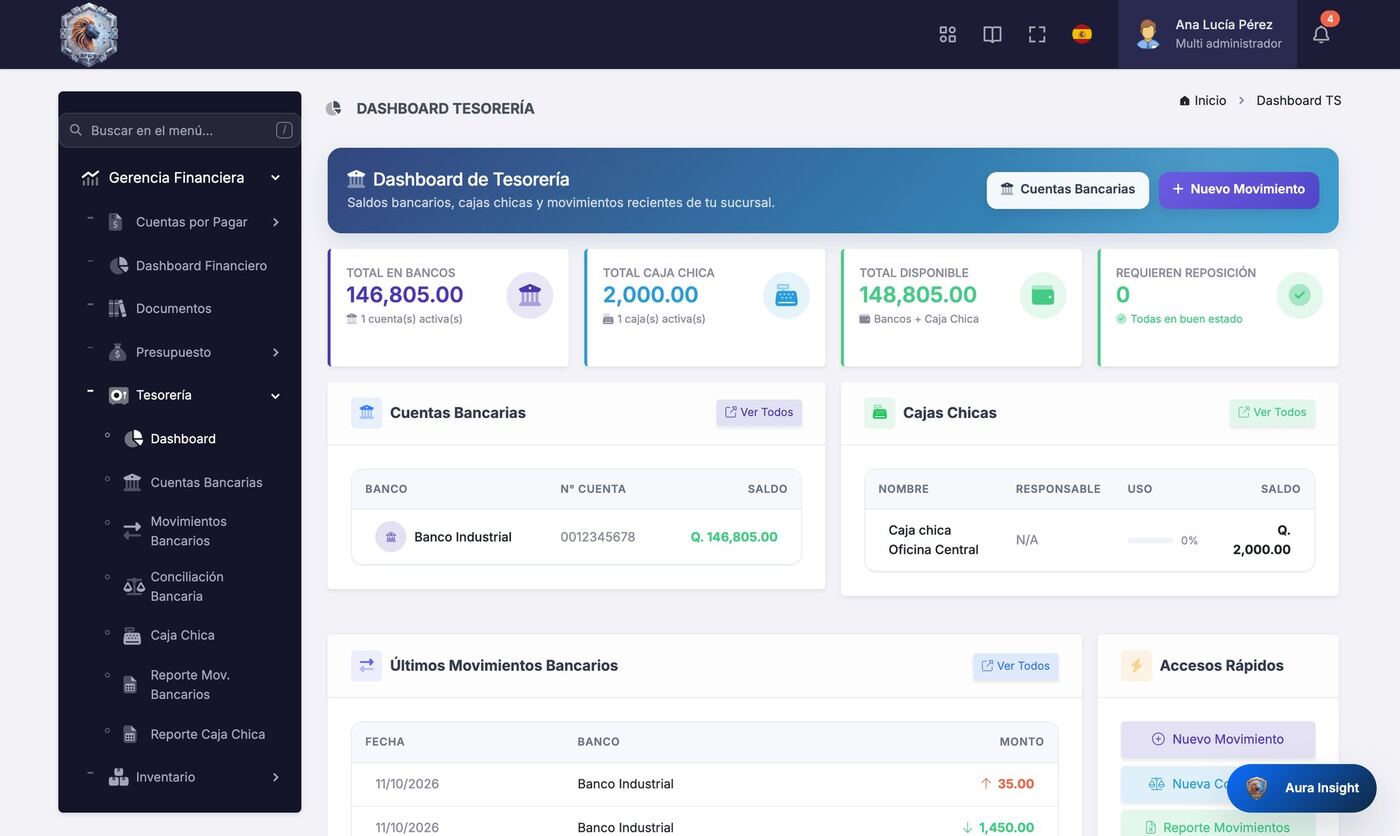Expand the Inventario submenu

pos(276,777)
